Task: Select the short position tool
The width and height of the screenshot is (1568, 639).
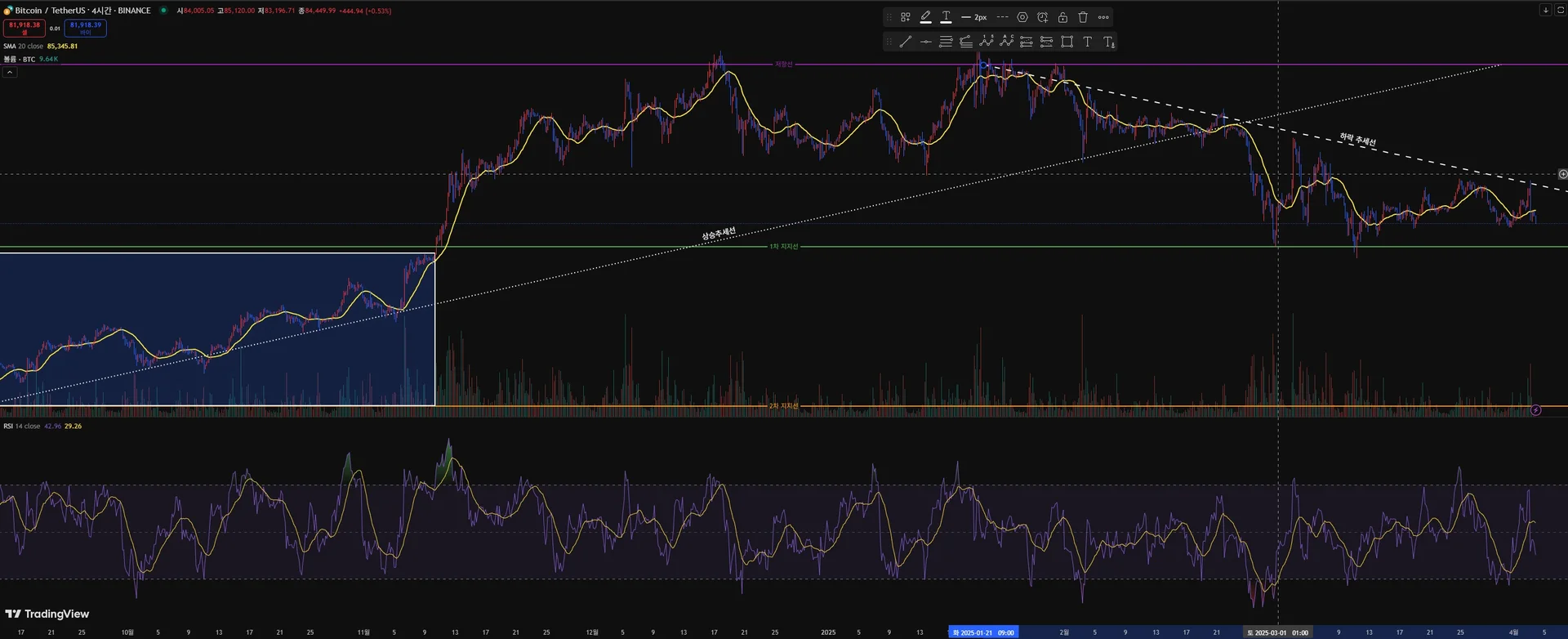Action: (x=1047, y=42)
